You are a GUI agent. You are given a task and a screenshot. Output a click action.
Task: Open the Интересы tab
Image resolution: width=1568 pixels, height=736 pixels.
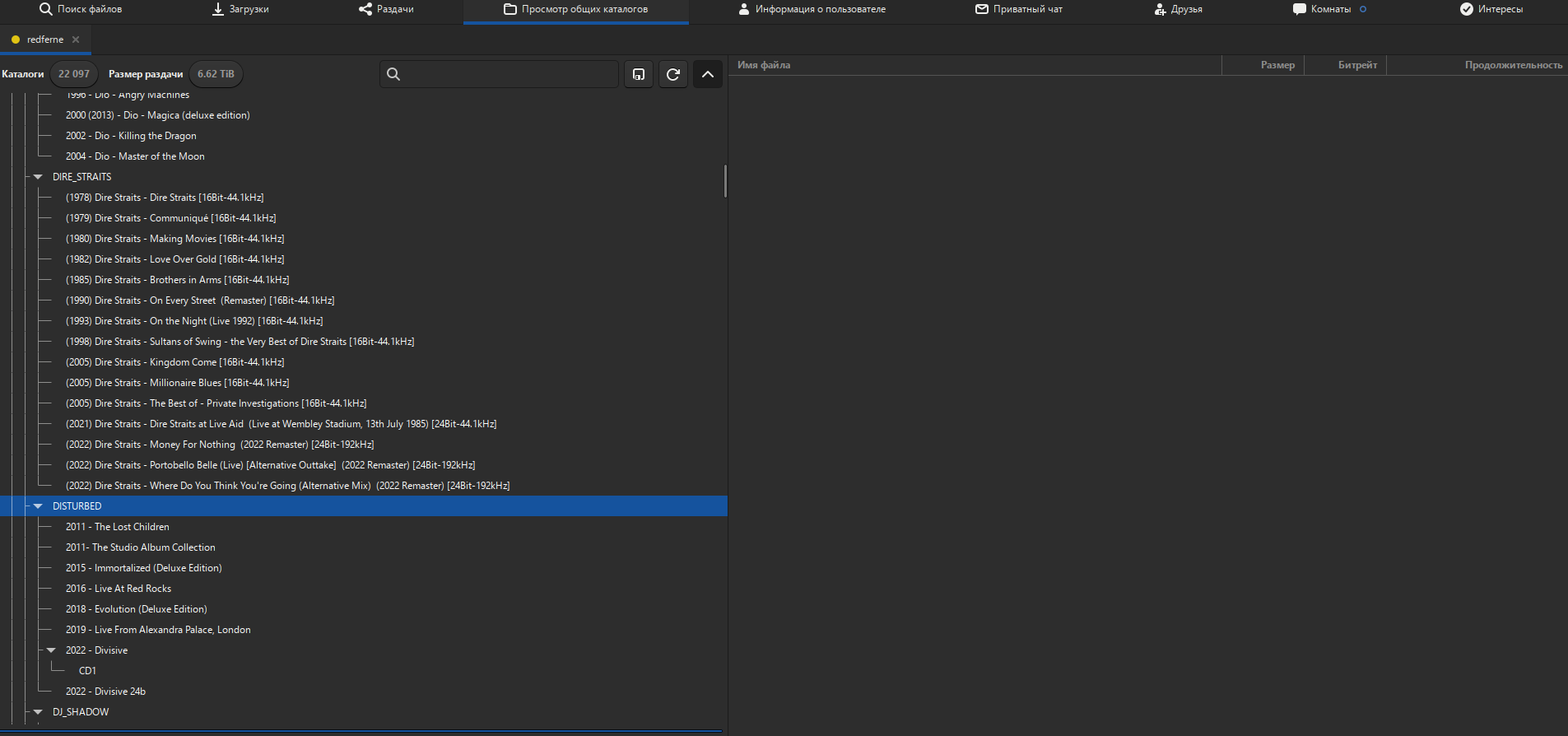1491,9
